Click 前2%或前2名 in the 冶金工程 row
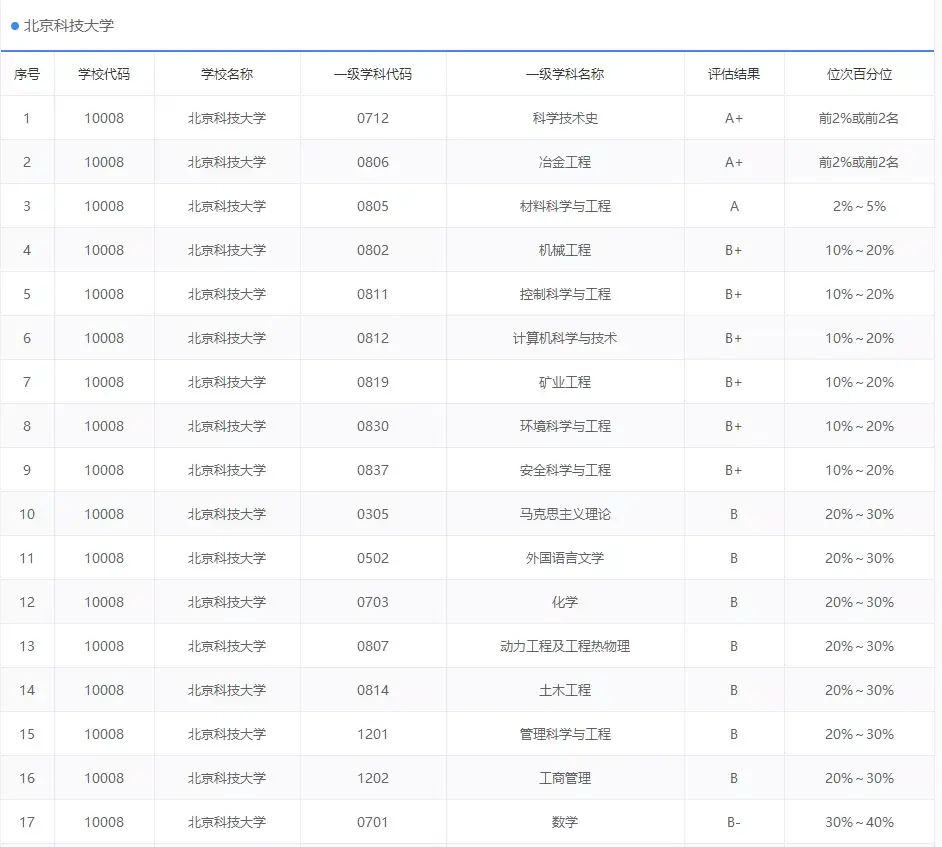Image resolution: width=942 pixels, height=847 pixels. click(859, 162)
